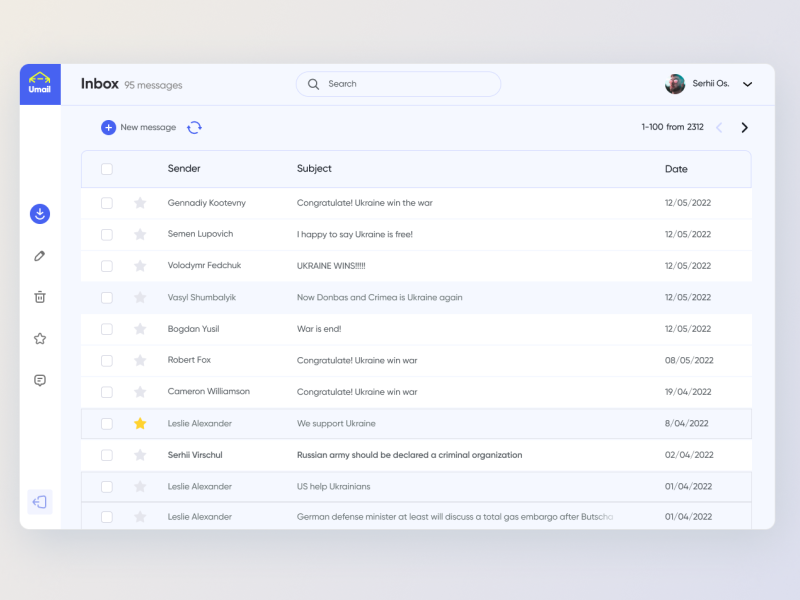Click into the Search input field
The image size is (800, 600).
click(x=398, y=84)
